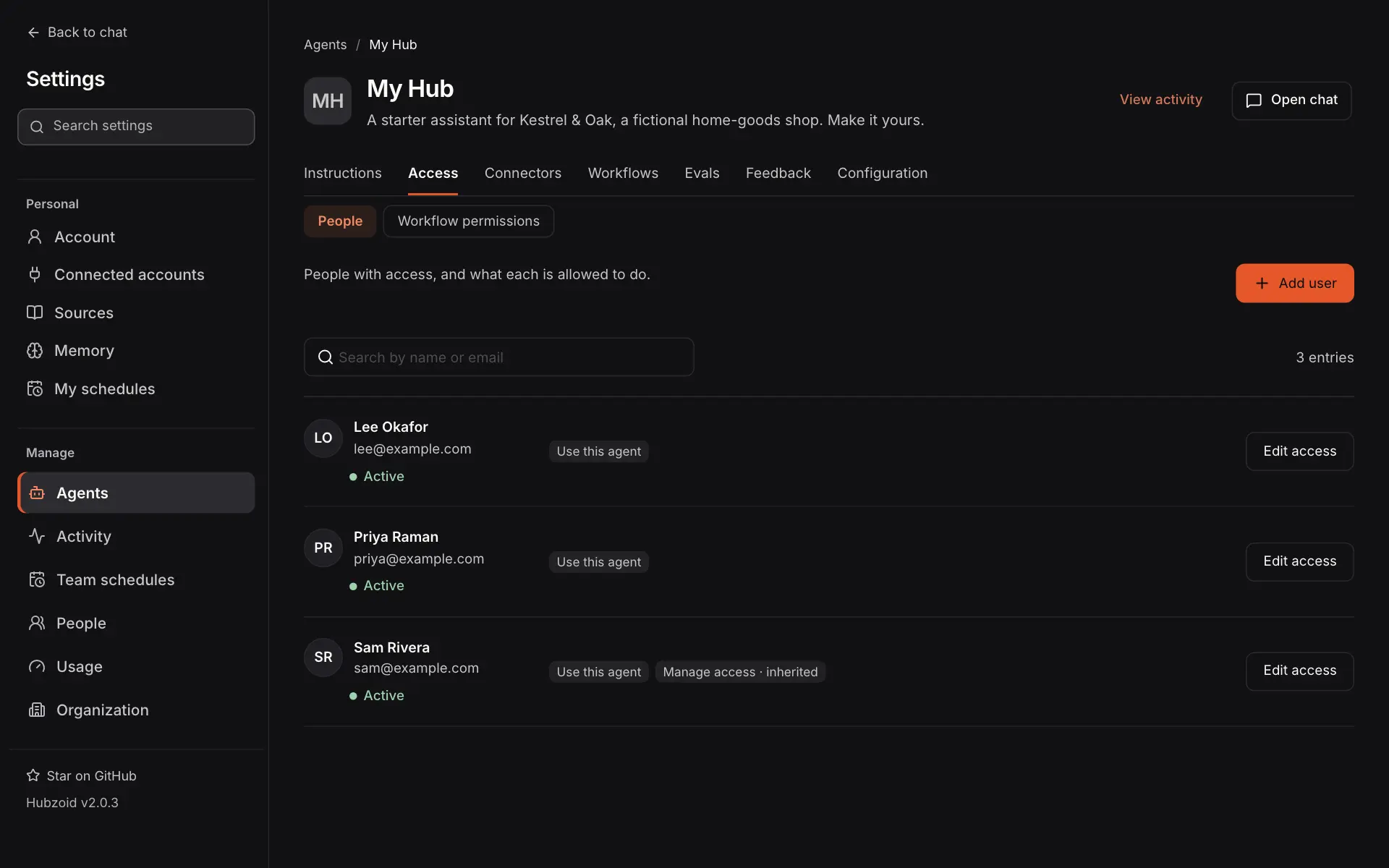Click the chat bubble icon in Open chat
1389x868 pixels.
pyautogui.click(x=1254, y=101)
